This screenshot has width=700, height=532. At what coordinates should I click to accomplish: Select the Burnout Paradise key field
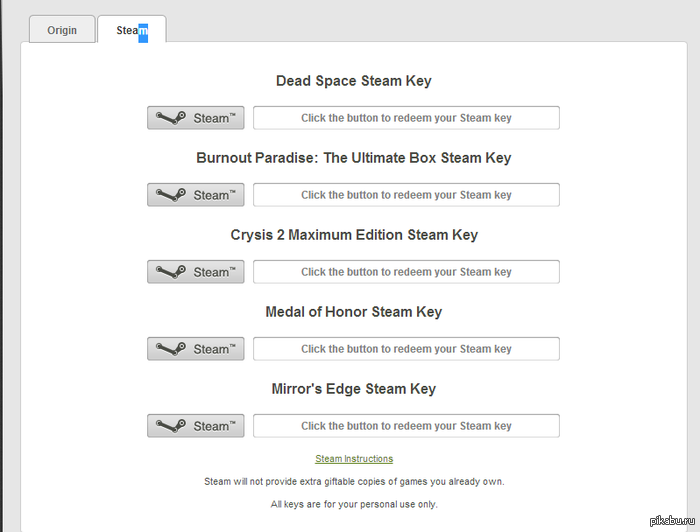[406, 195]
